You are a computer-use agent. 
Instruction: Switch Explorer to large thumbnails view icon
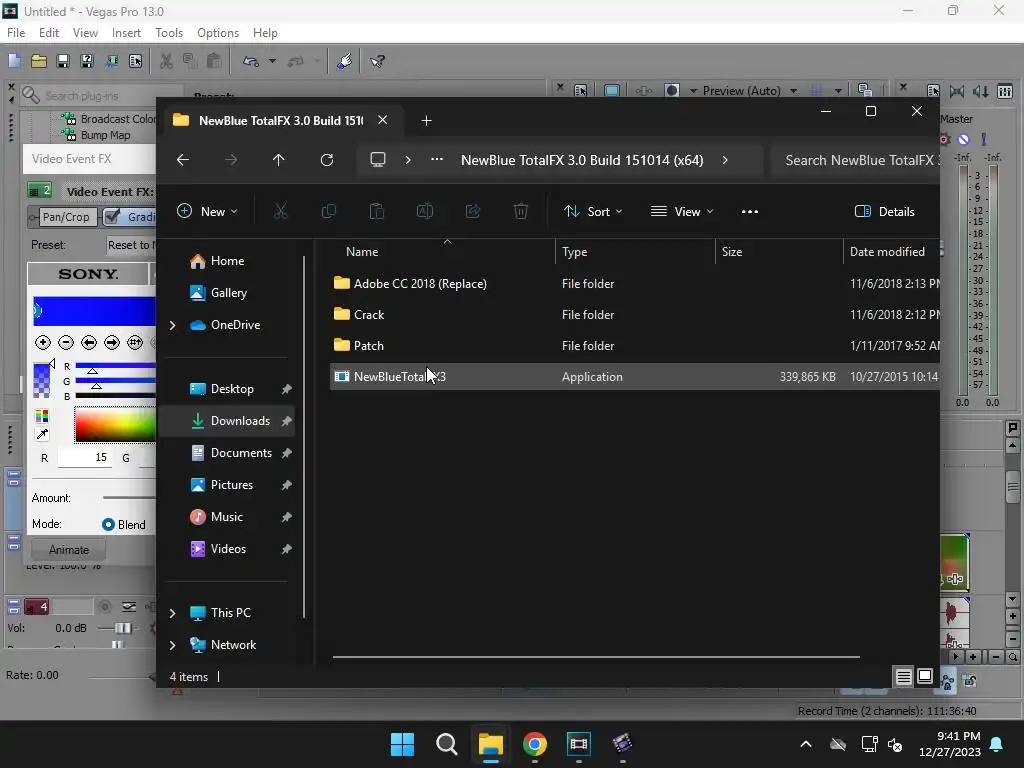pos(925,676)
